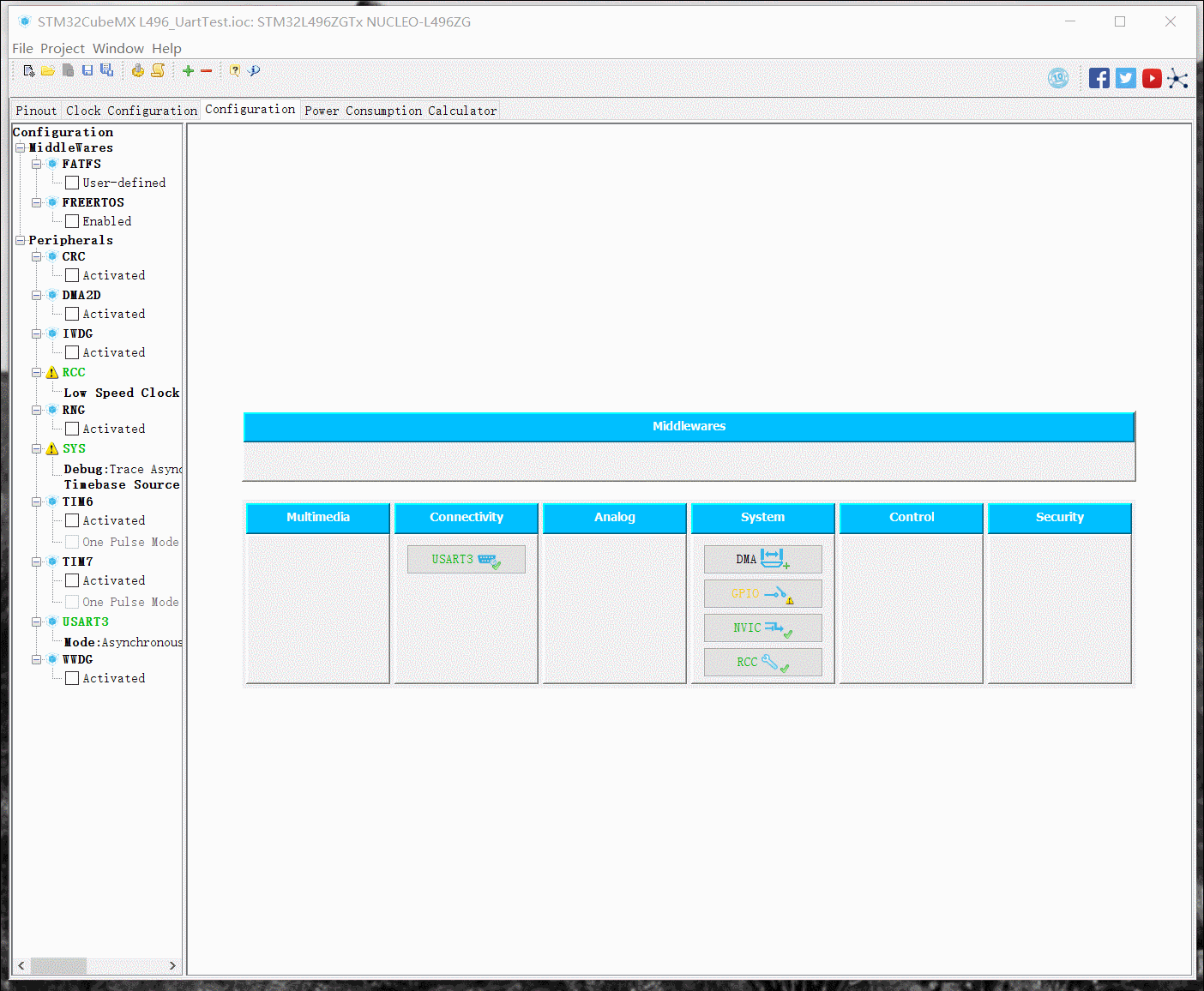This screenshot has width=1204, height=991.
Task: Open the Help menu
Action: (167, 49)
